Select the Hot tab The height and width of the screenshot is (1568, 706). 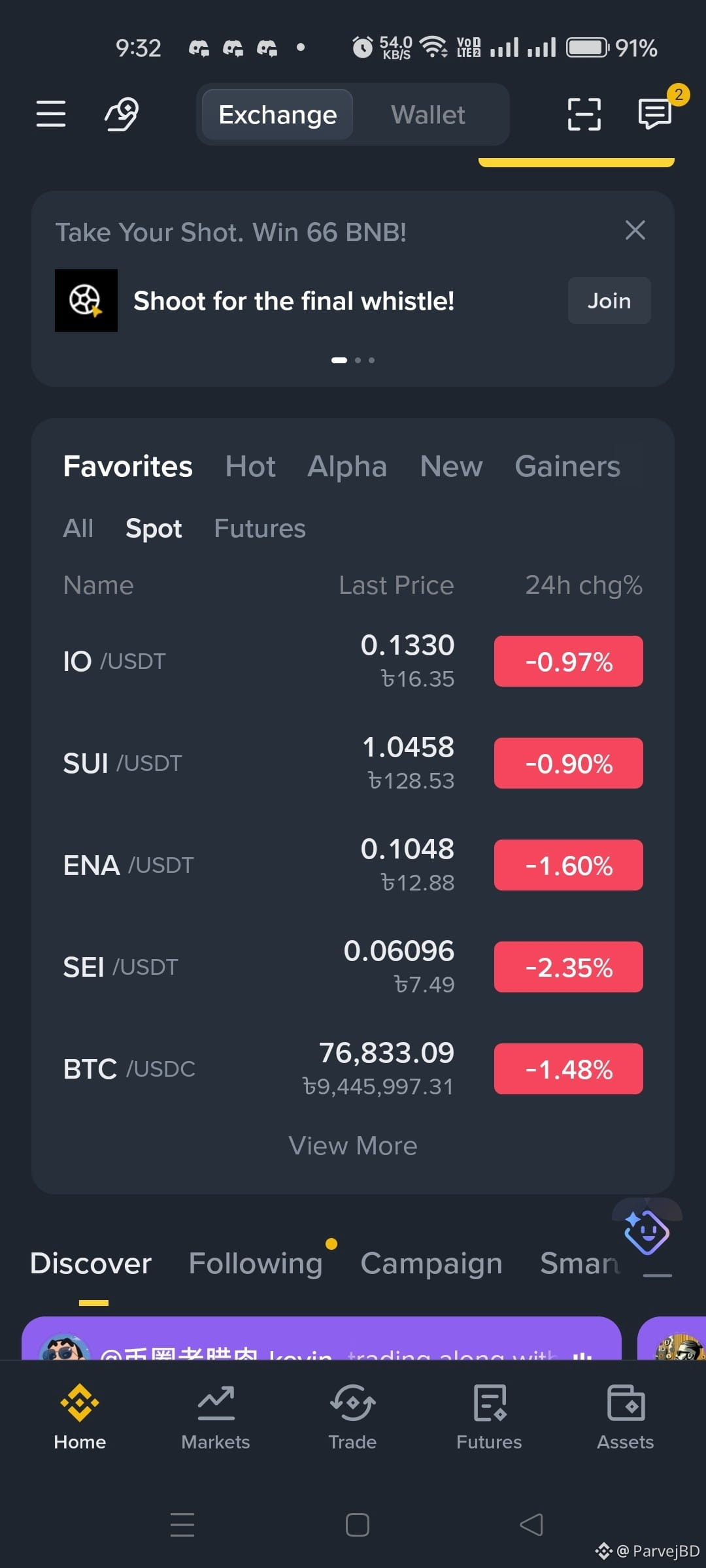point(250,466)
